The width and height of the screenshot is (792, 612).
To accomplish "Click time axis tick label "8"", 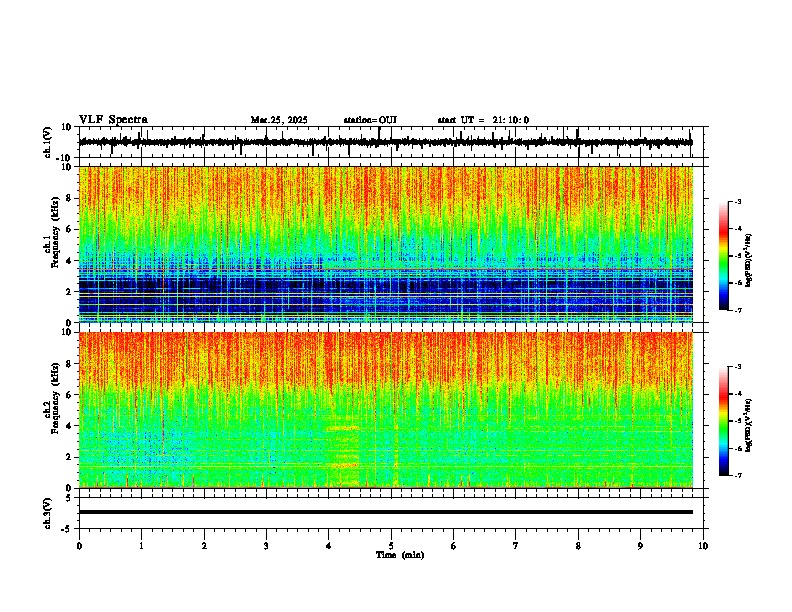I will 578,546.
